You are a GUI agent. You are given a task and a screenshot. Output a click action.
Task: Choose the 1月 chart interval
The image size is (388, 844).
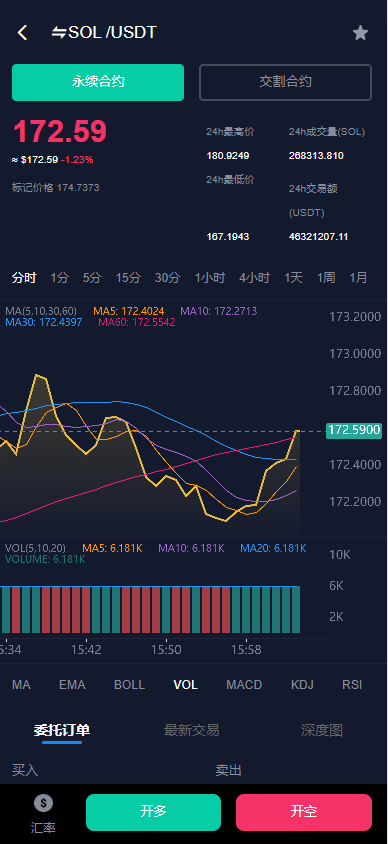coord(358,278)
